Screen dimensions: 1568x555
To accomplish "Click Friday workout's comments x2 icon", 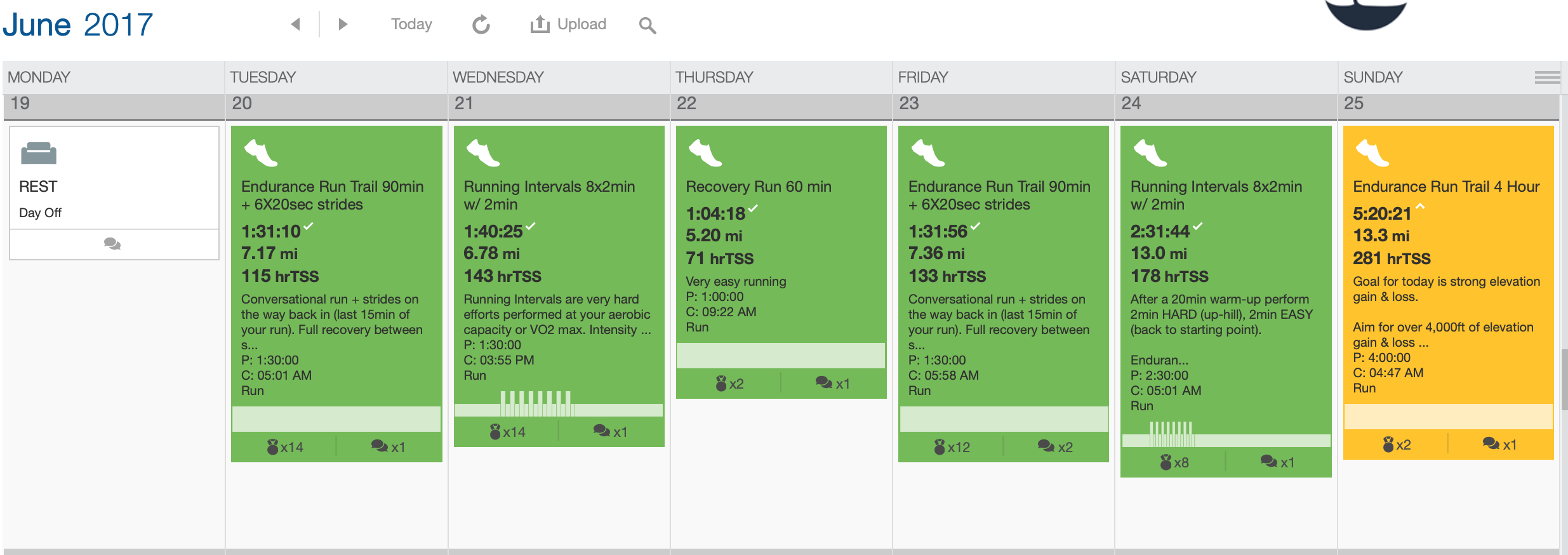I will point(1054,447).
